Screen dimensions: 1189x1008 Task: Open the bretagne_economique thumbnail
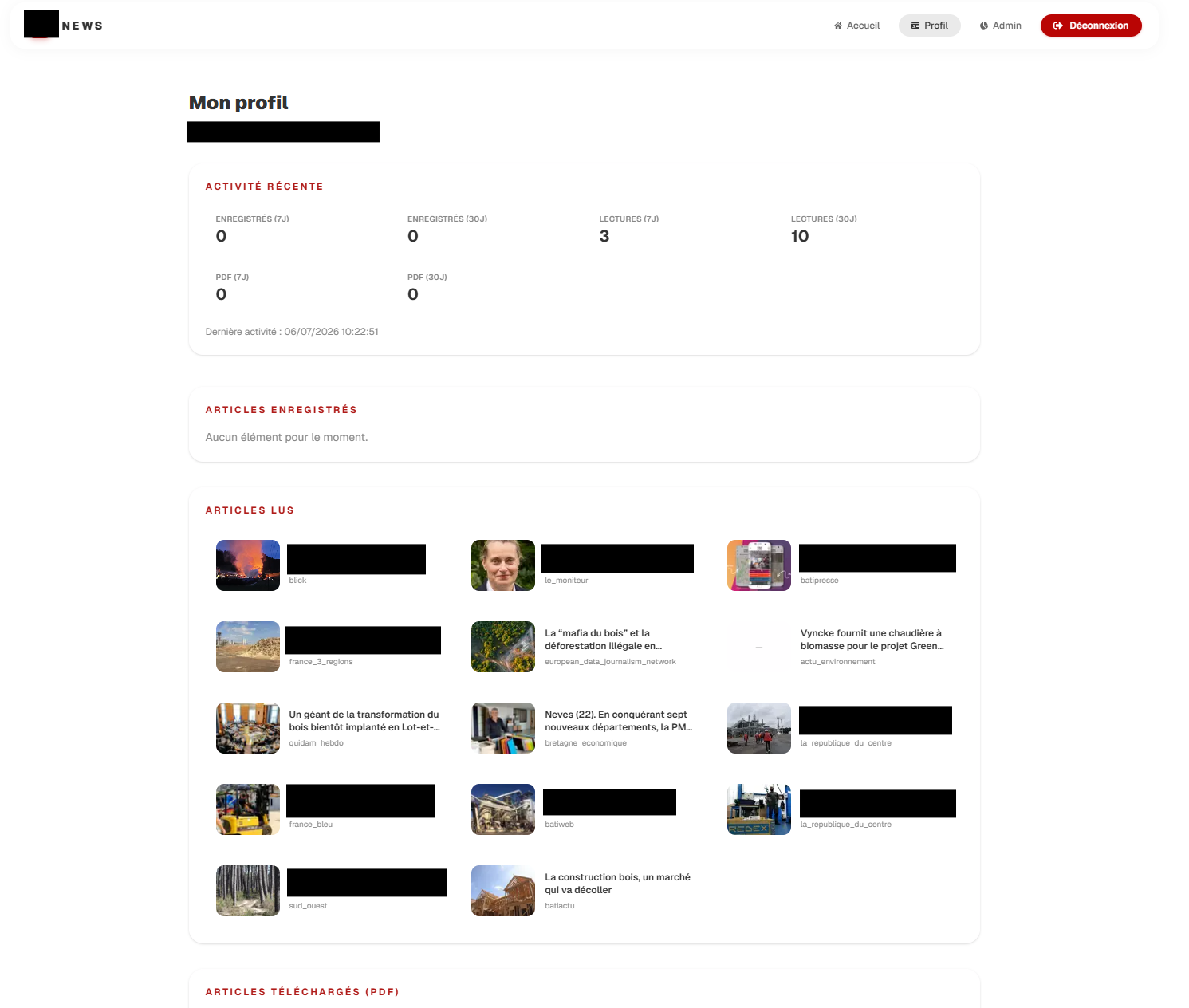coord(503,728)
